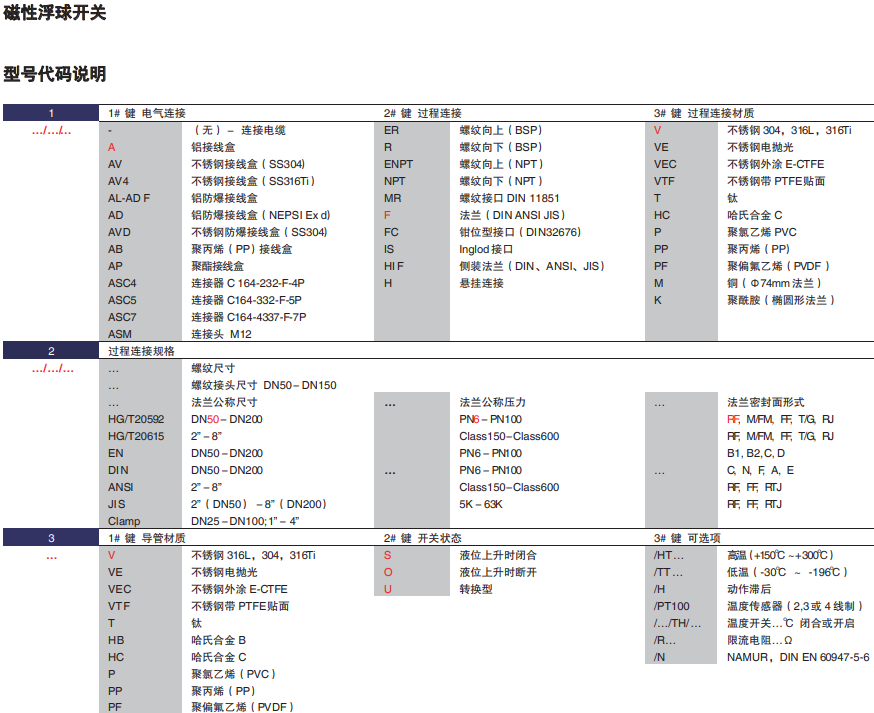
Task: Select the description 铝接线盒
Action: pyautogui.click(x=213, y=147)
